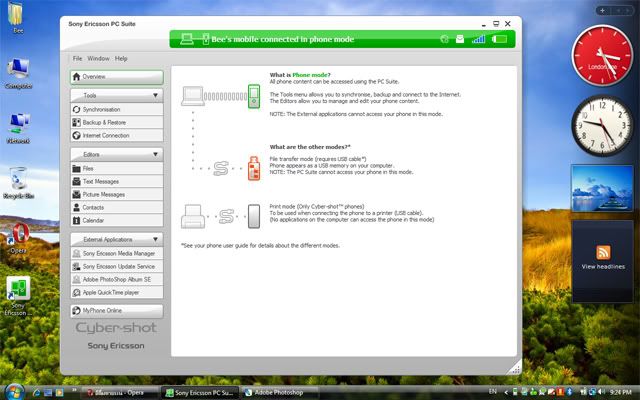Click the grey phone icon in print mode
The height and width of the screenshot is (400, 640).
point(254,216)
